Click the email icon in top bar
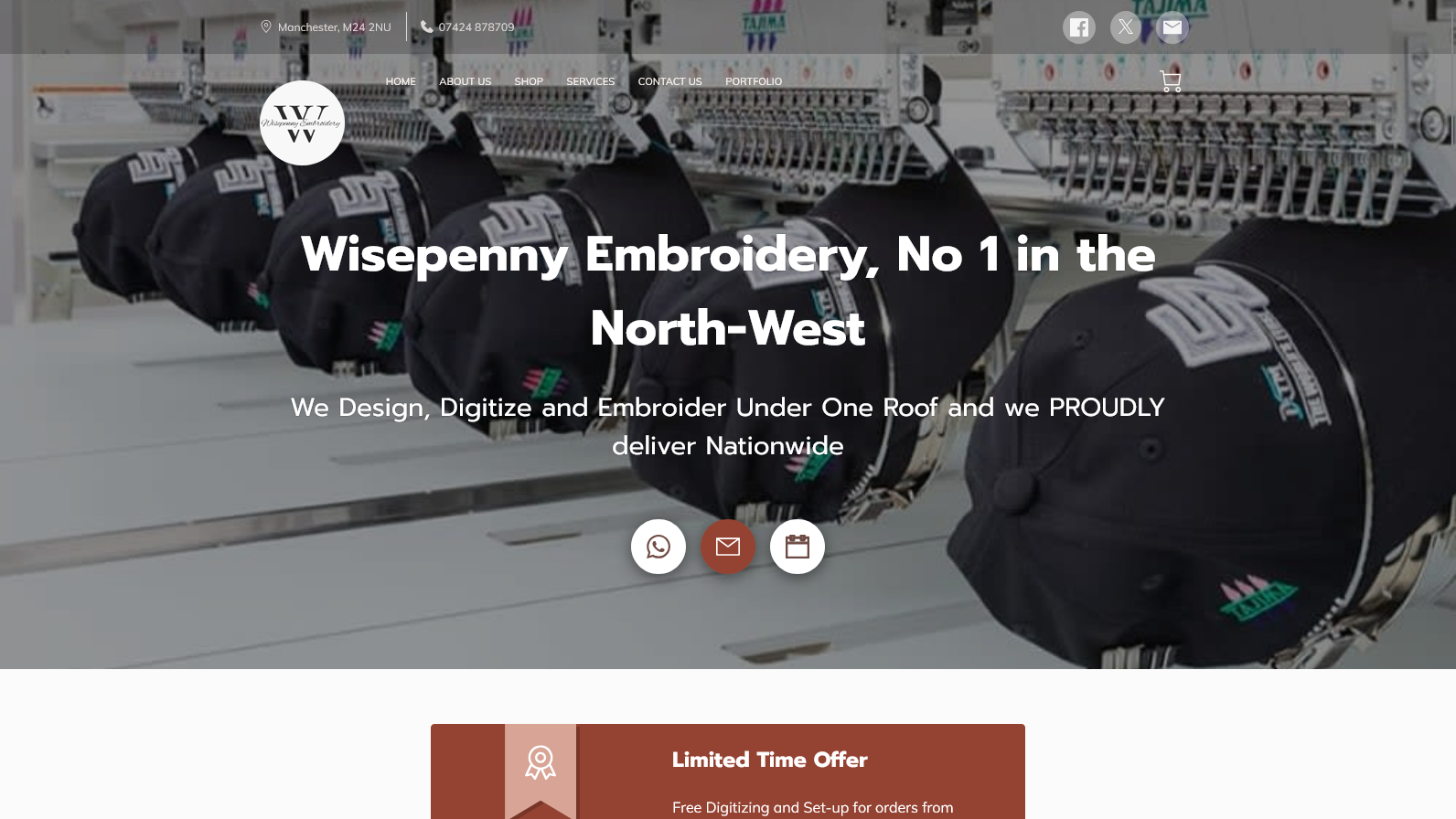This screenshot has width=1456, height=819. [x=1172, y=27]
